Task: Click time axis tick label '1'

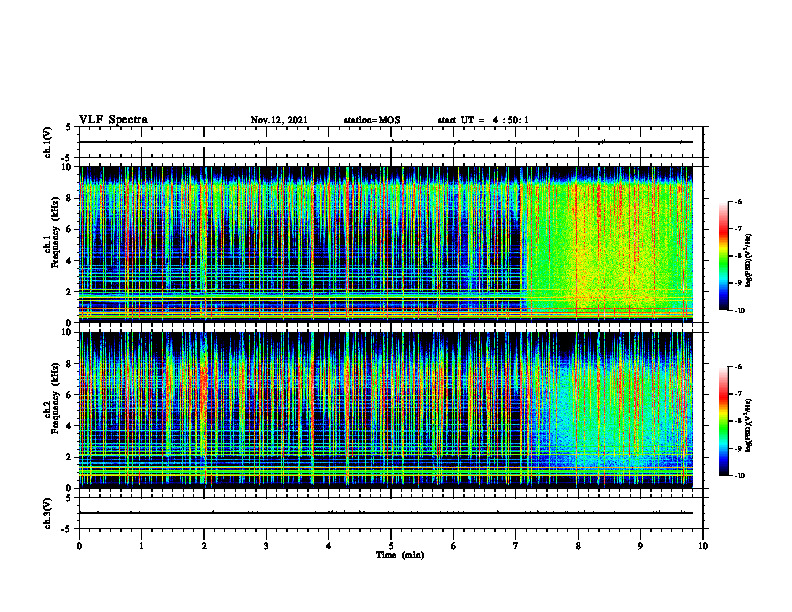Action: [141, 546]
